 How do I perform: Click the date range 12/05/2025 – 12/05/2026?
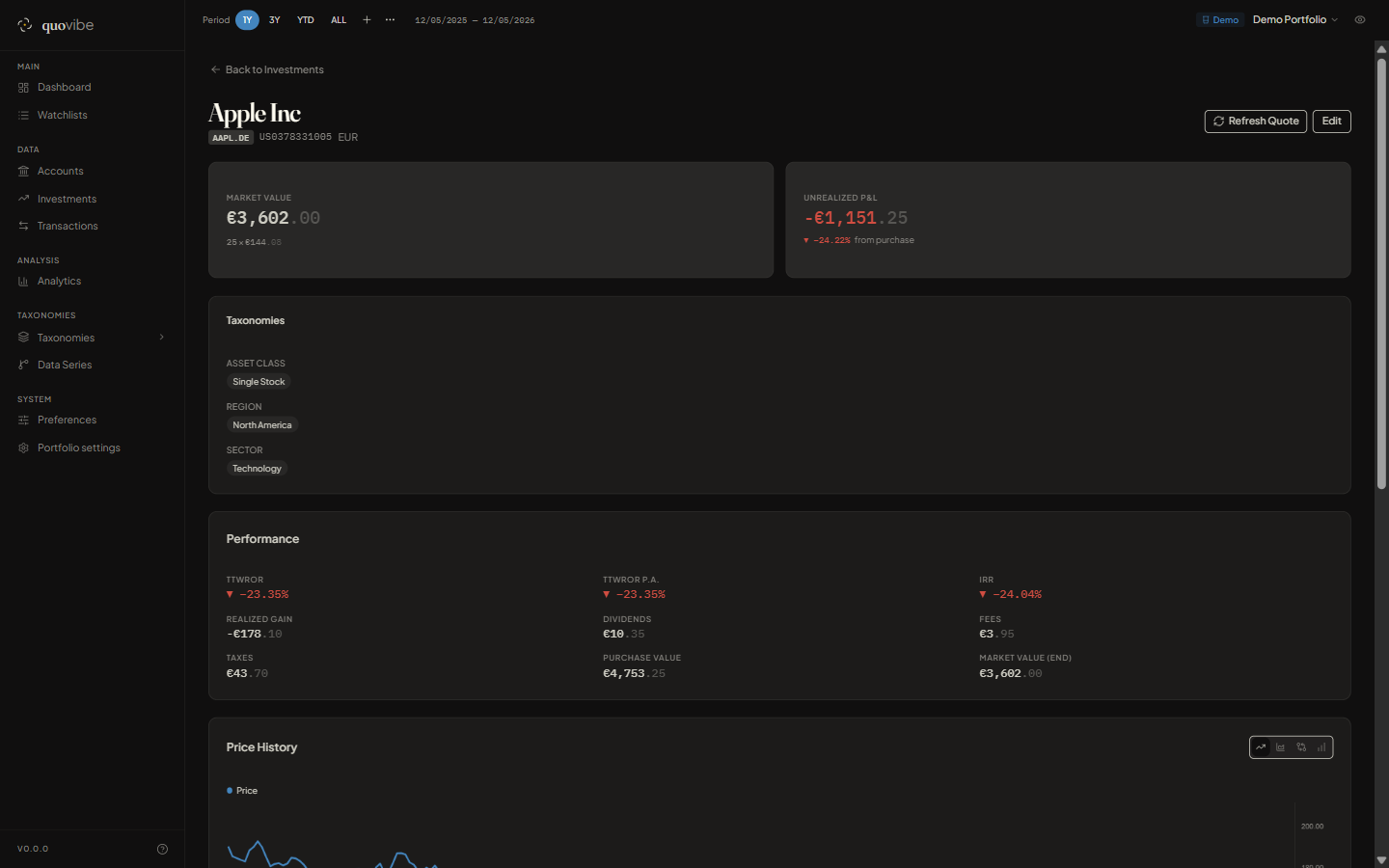tap(475, 20)
